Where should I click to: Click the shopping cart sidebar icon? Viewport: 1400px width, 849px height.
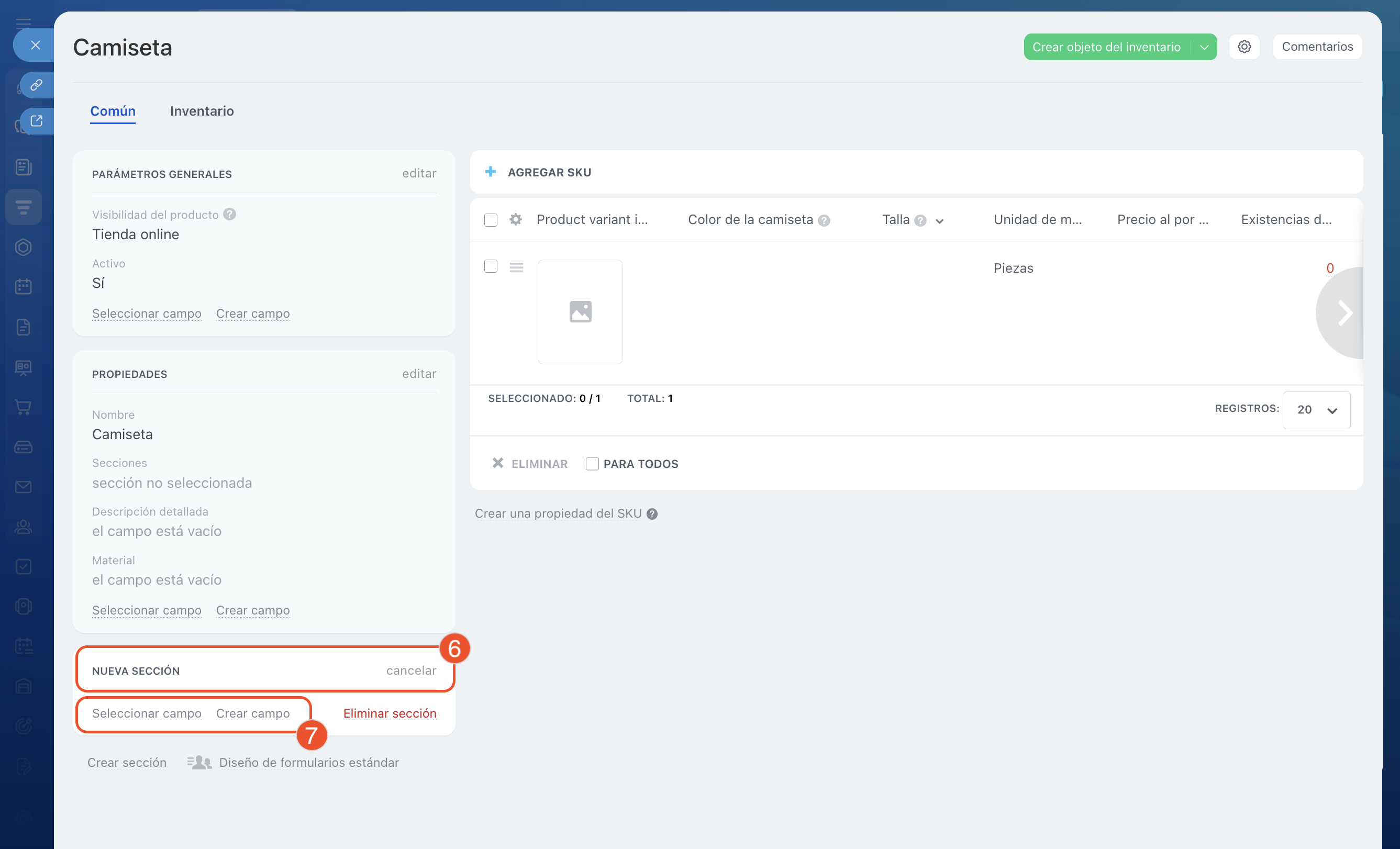pyautogui.click(x=23, y=407)
